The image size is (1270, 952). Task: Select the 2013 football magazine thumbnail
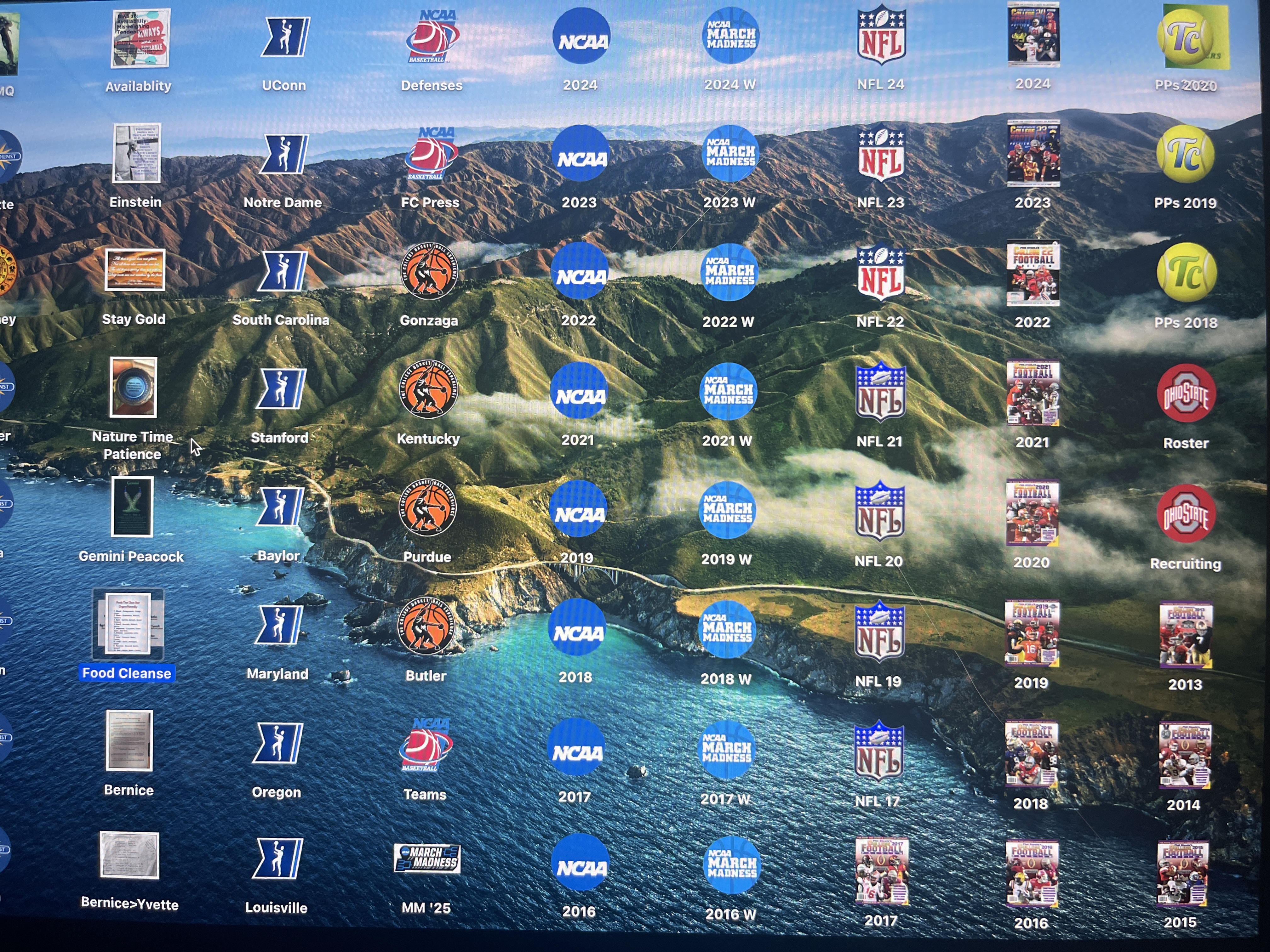1186,635
